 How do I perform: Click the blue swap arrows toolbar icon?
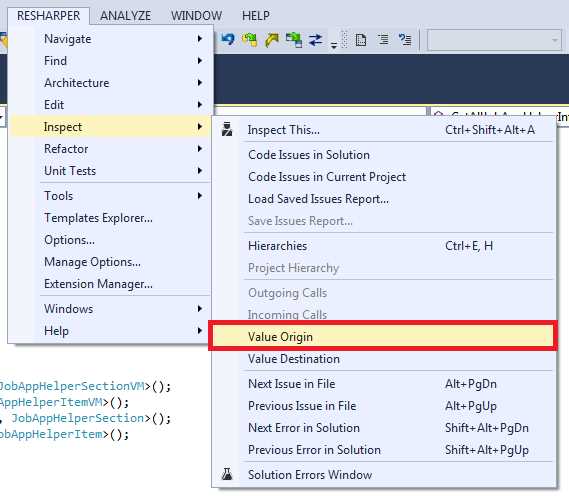click(316, 40)
